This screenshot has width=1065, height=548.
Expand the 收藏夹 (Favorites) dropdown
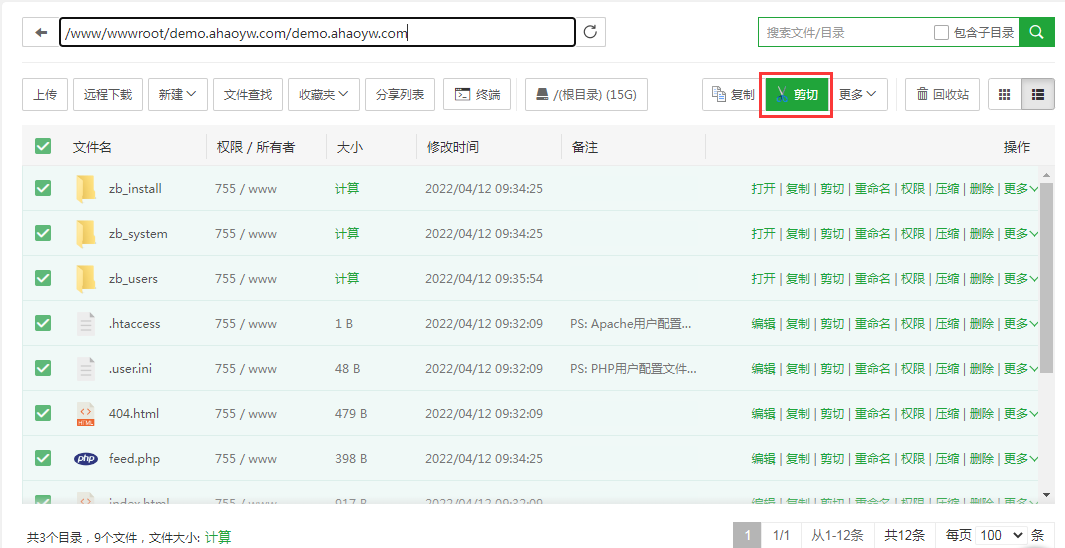(323, 95)
